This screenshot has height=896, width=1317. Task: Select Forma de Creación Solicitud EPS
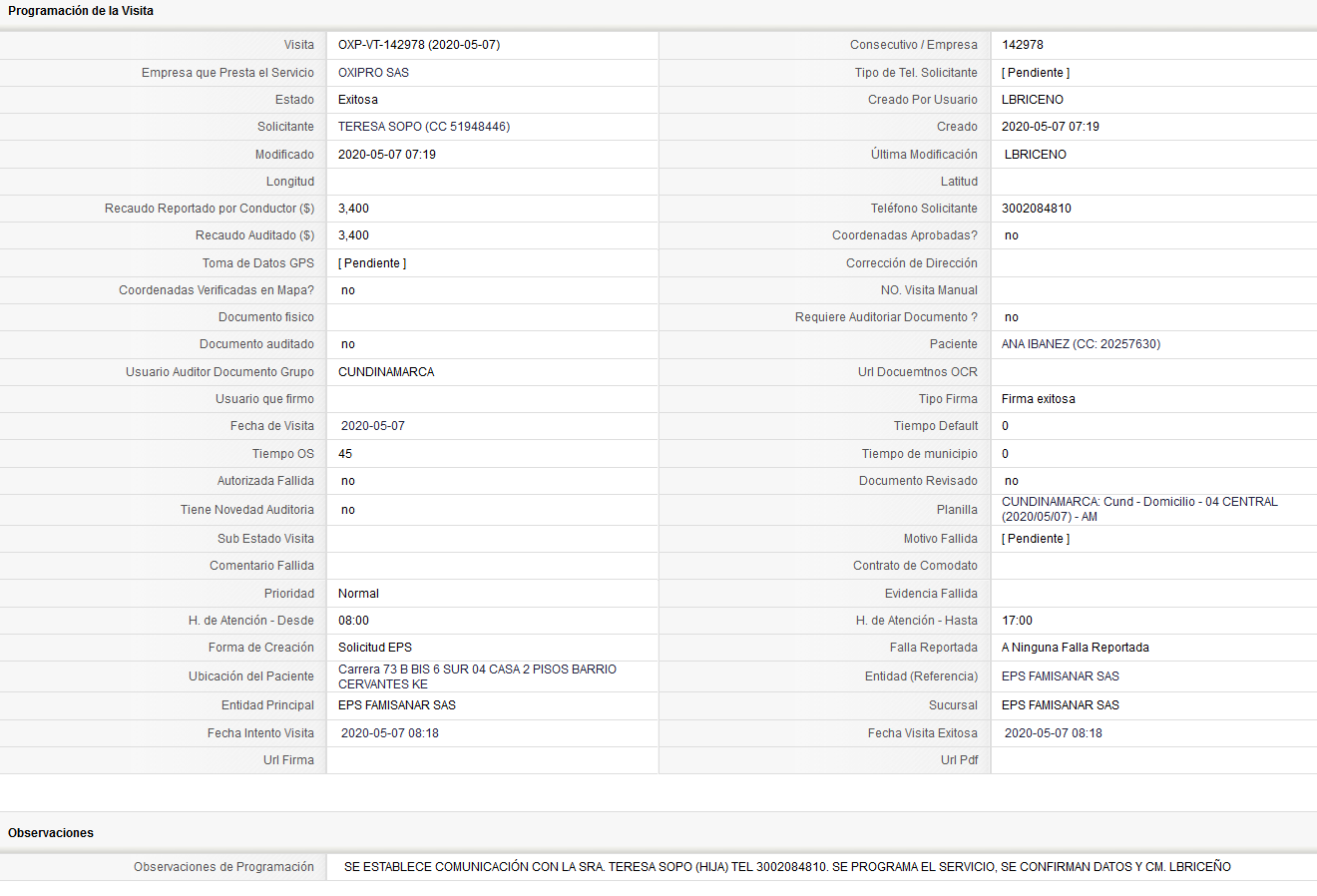[x=375, y=648]
